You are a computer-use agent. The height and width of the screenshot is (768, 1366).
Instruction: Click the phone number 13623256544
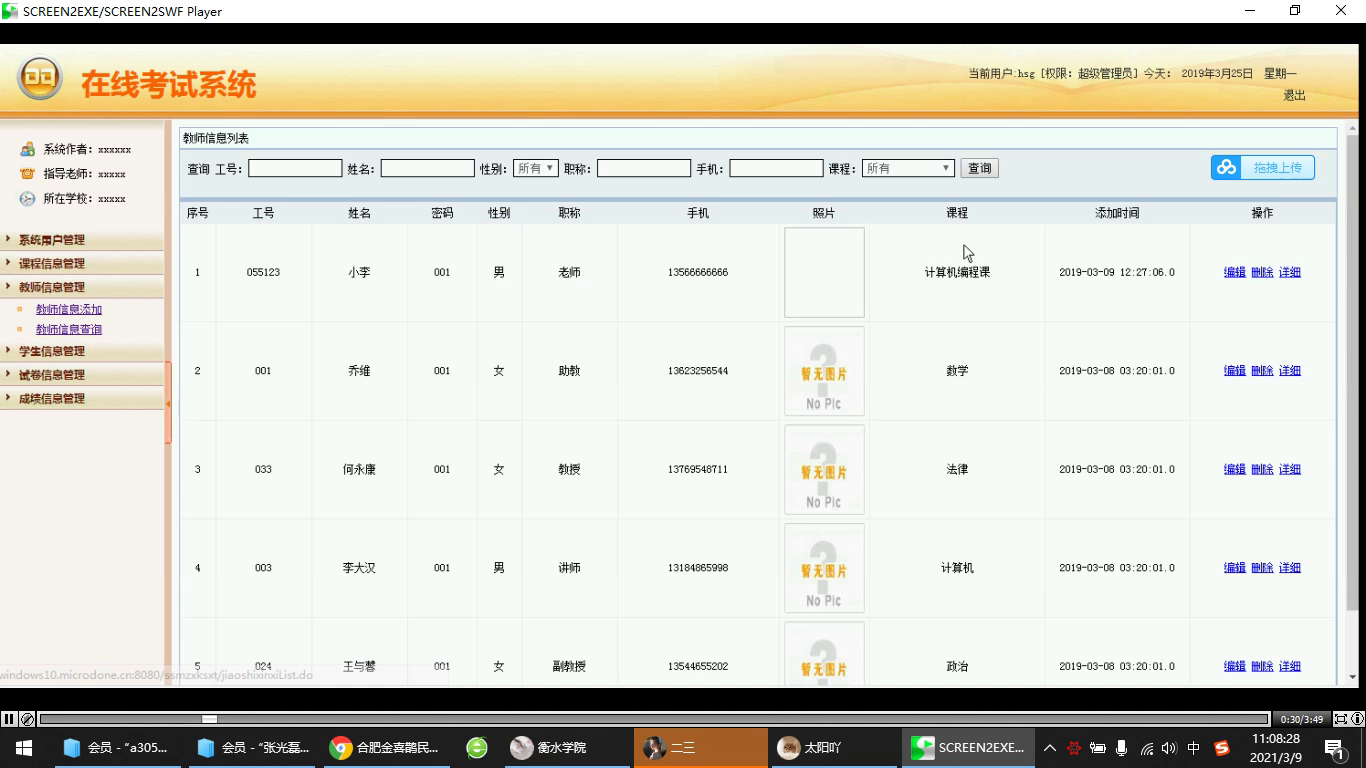point(698,371)
